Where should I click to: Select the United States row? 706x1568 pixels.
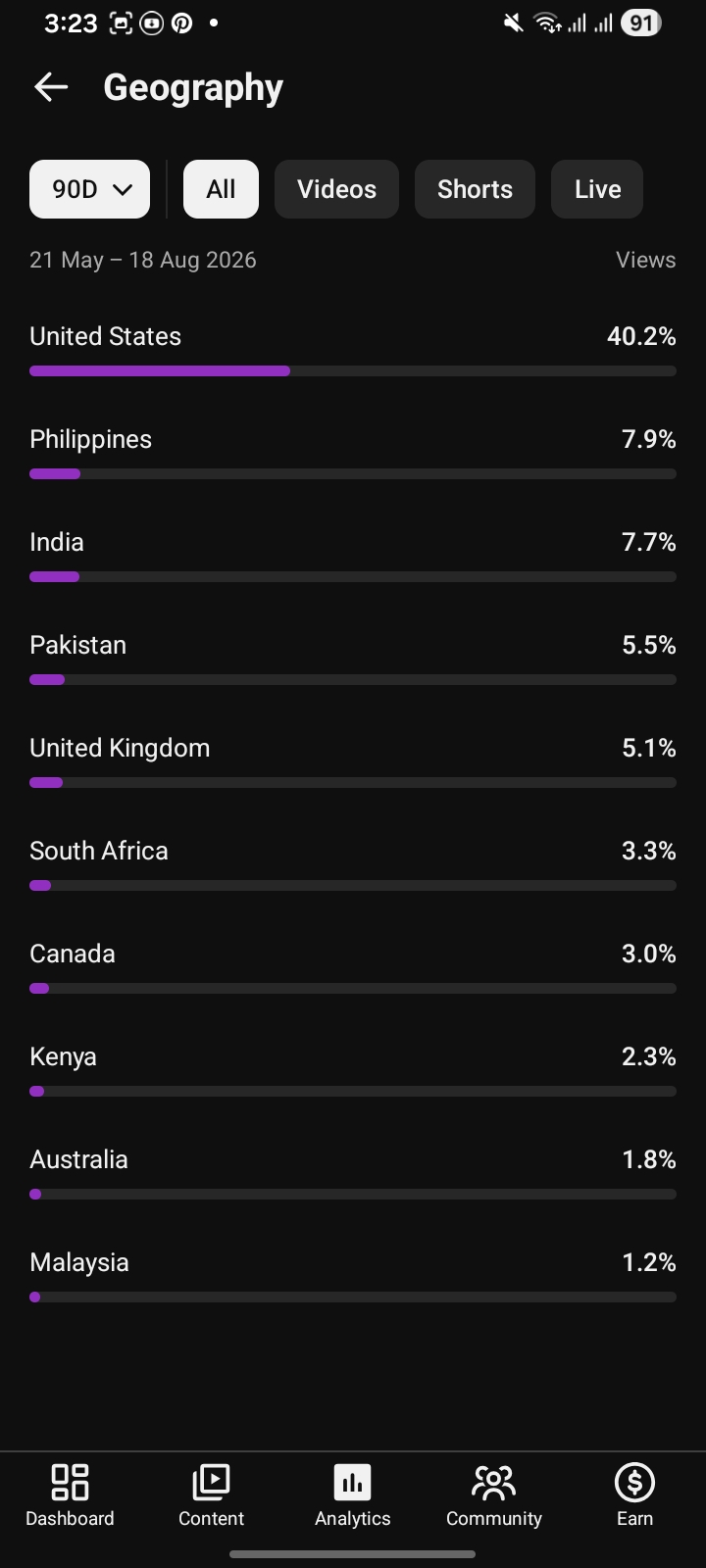click(353, 350)
